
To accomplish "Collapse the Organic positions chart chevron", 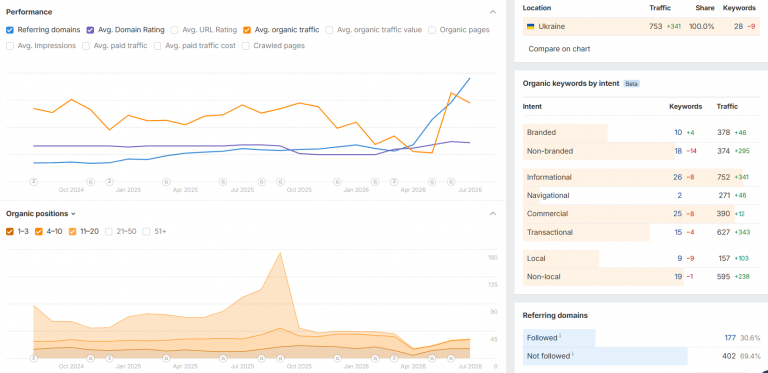I will coord(493,213).
